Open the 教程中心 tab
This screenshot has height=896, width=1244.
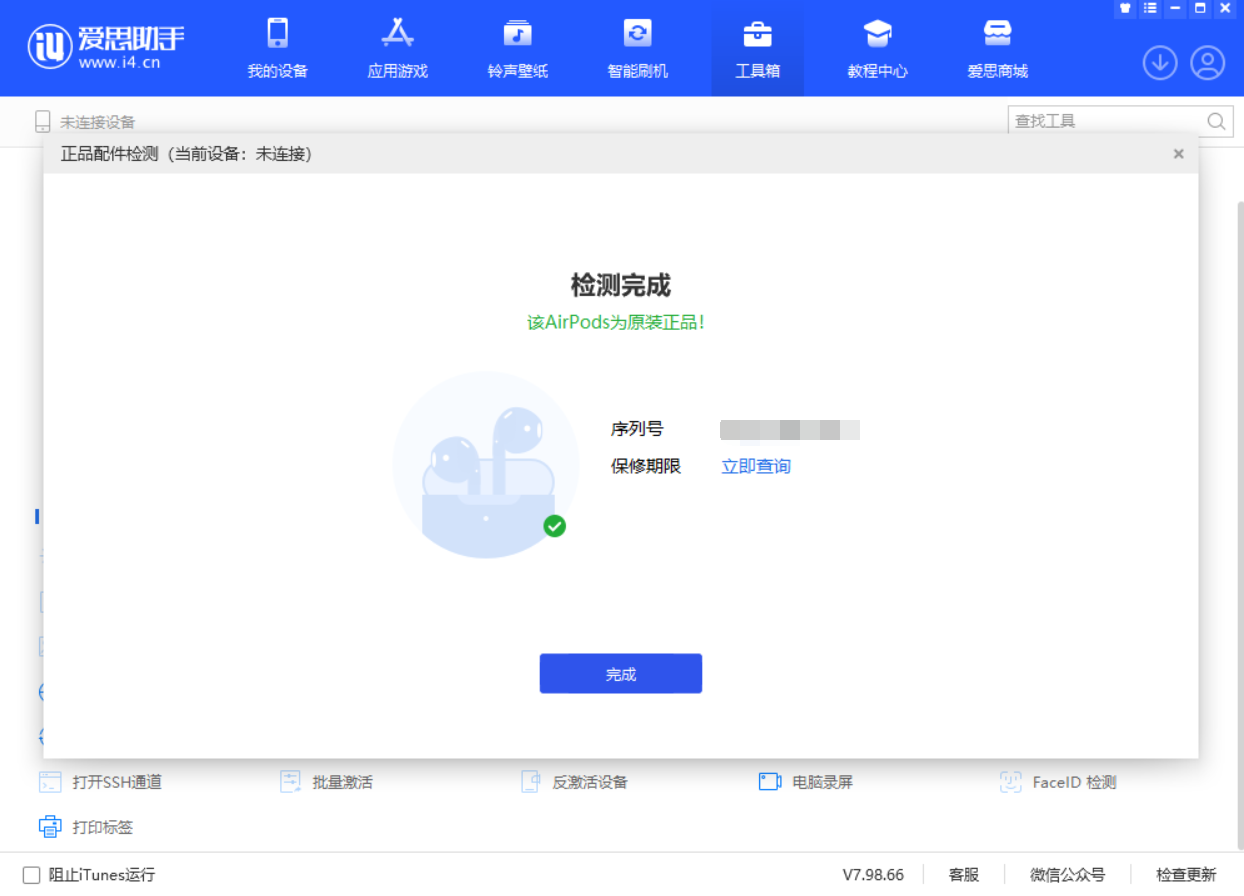pos(877,48)
